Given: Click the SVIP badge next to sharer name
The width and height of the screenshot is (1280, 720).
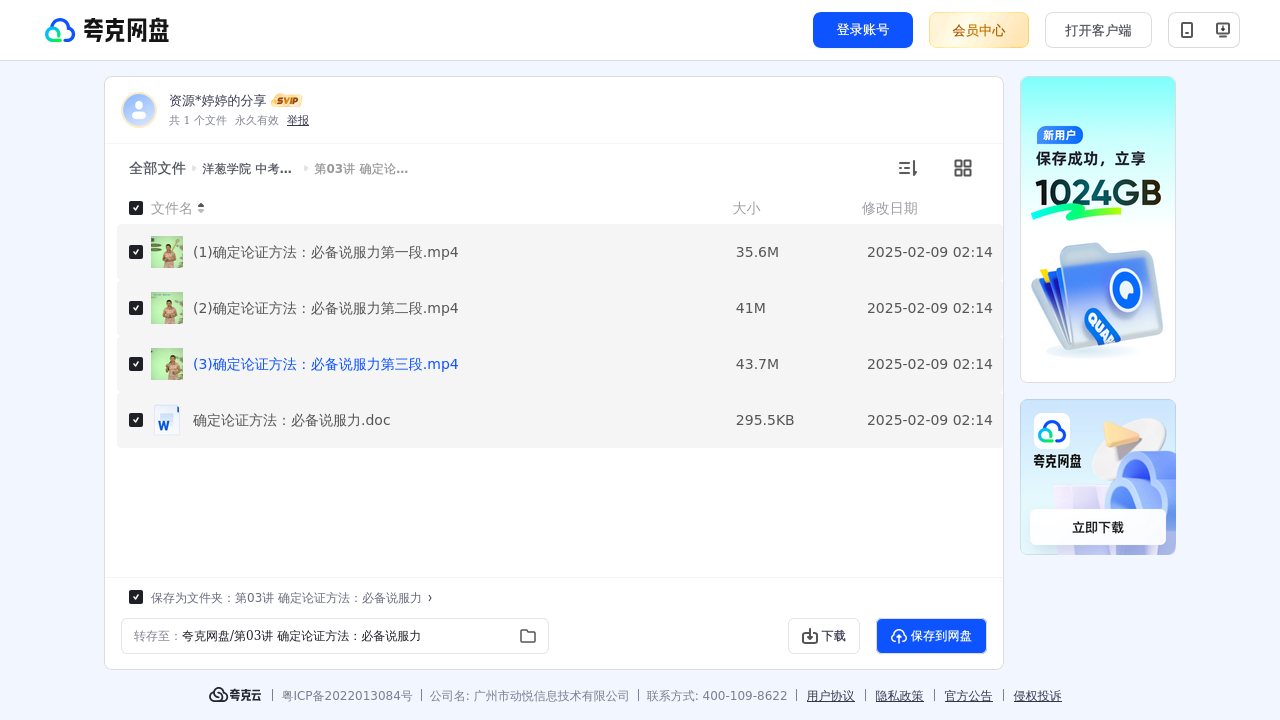Looking at the screenshot, I should pyautogui.click(x=287, y=101).
